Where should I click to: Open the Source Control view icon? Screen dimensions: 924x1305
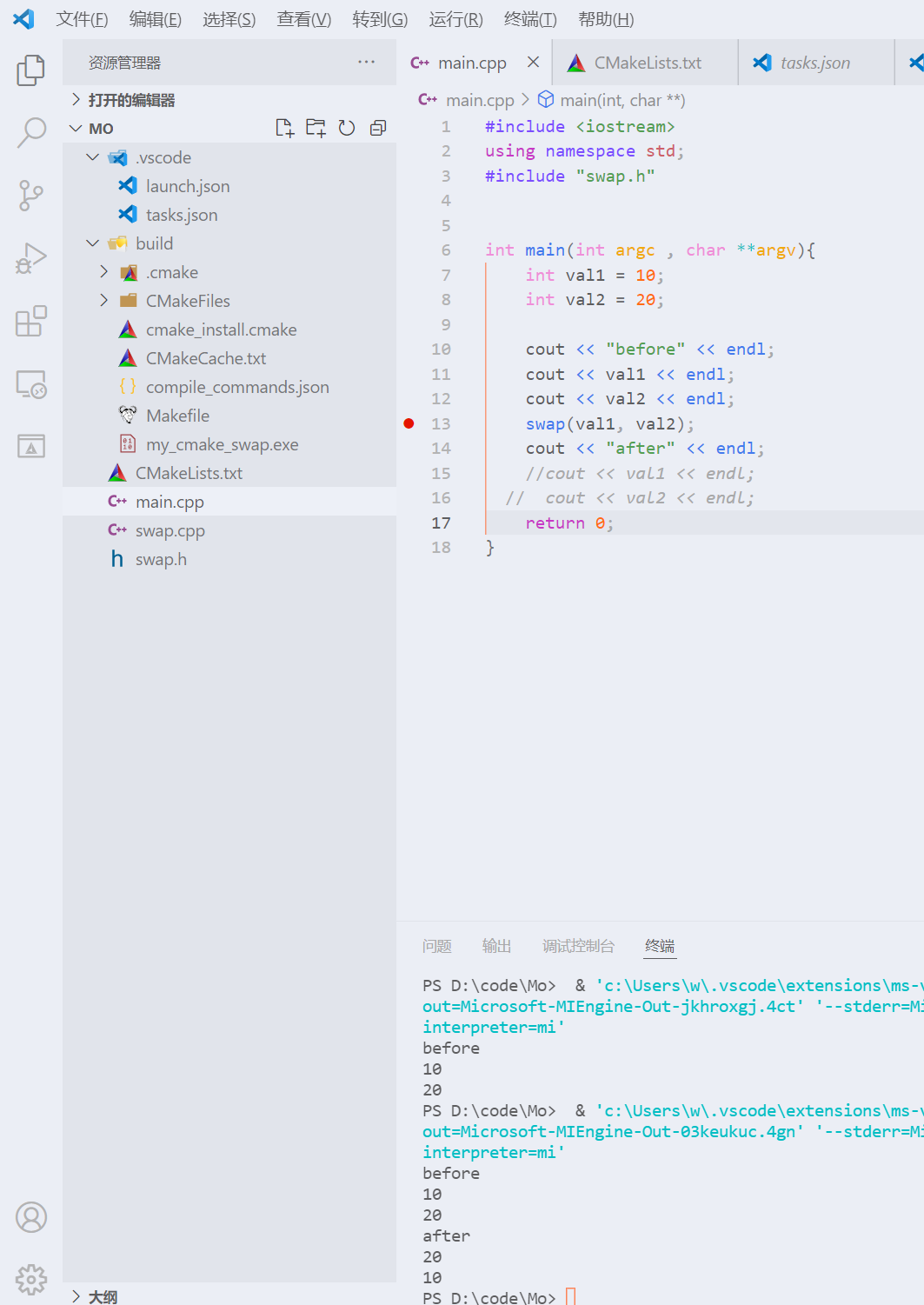(31, 196)
